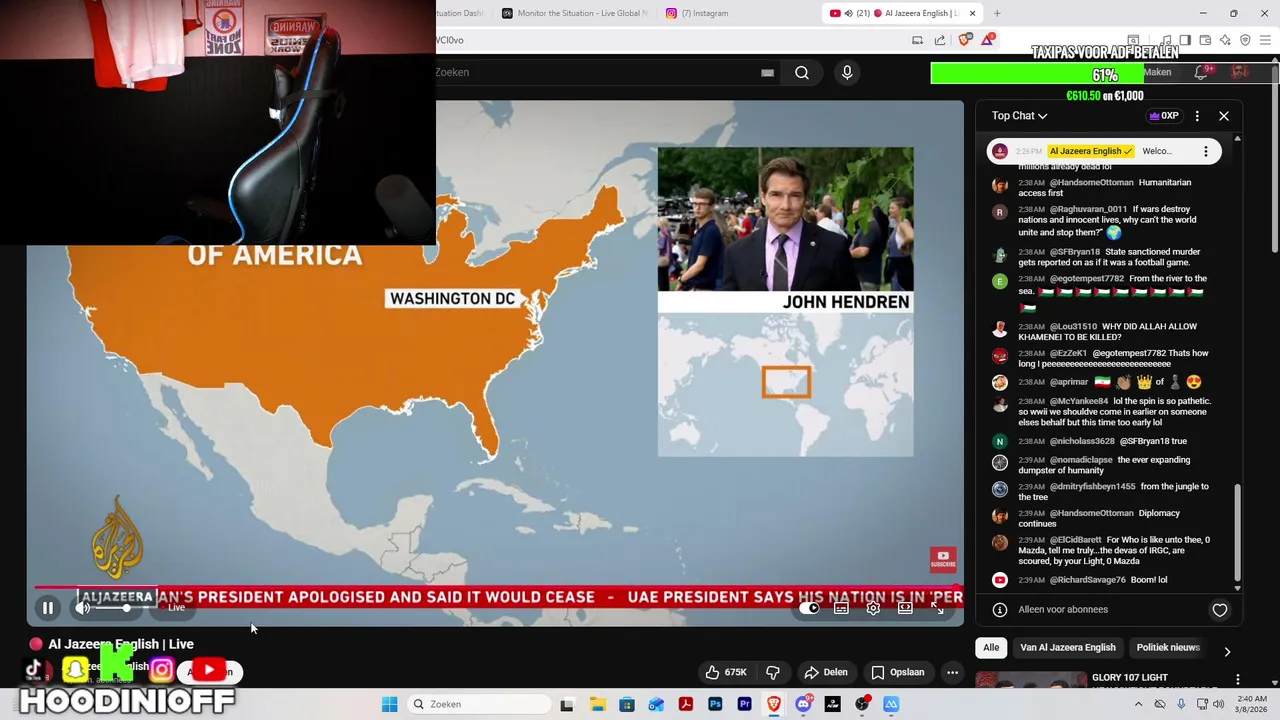The width and height of the screenshot is (1280, 720).
Task: Open options for GLORY 107 video
Action: click(x=1237, y=679)
